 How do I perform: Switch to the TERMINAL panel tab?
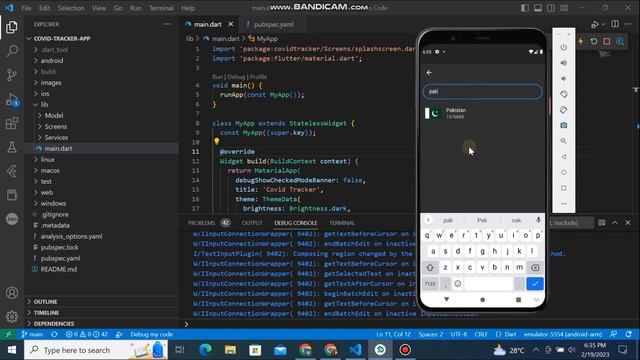342,223
